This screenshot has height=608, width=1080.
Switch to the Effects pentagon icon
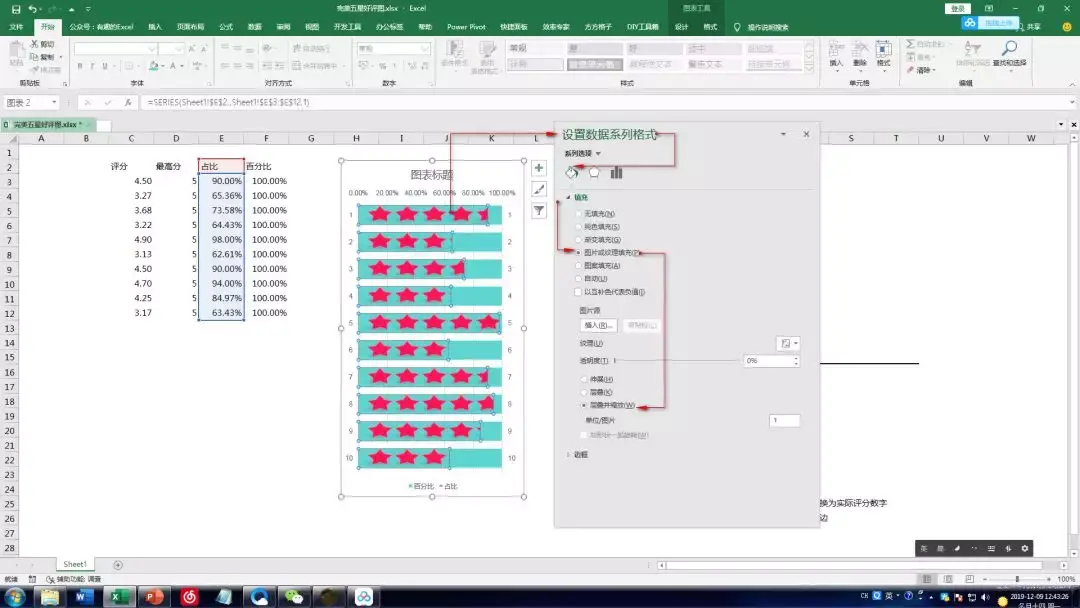594,173
